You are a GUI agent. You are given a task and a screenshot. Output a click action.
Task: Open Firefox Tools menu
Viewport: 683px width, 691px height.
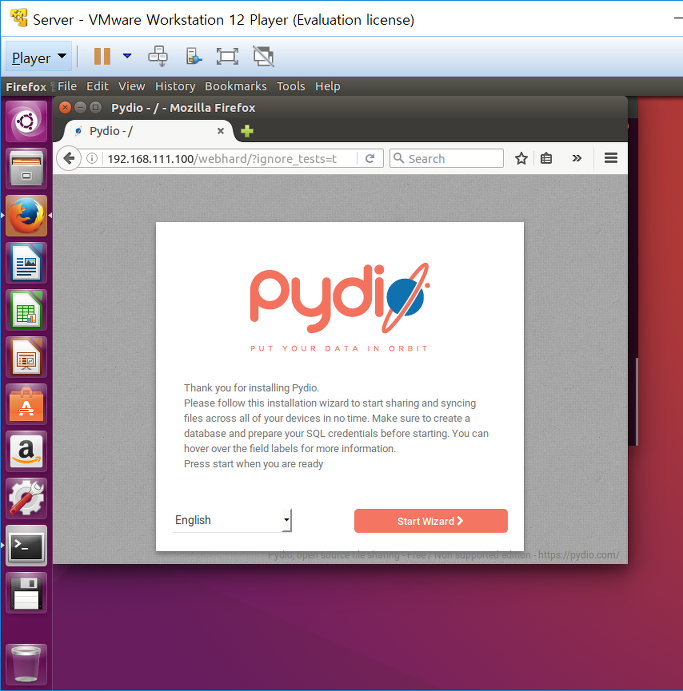[x=291, y=86]
